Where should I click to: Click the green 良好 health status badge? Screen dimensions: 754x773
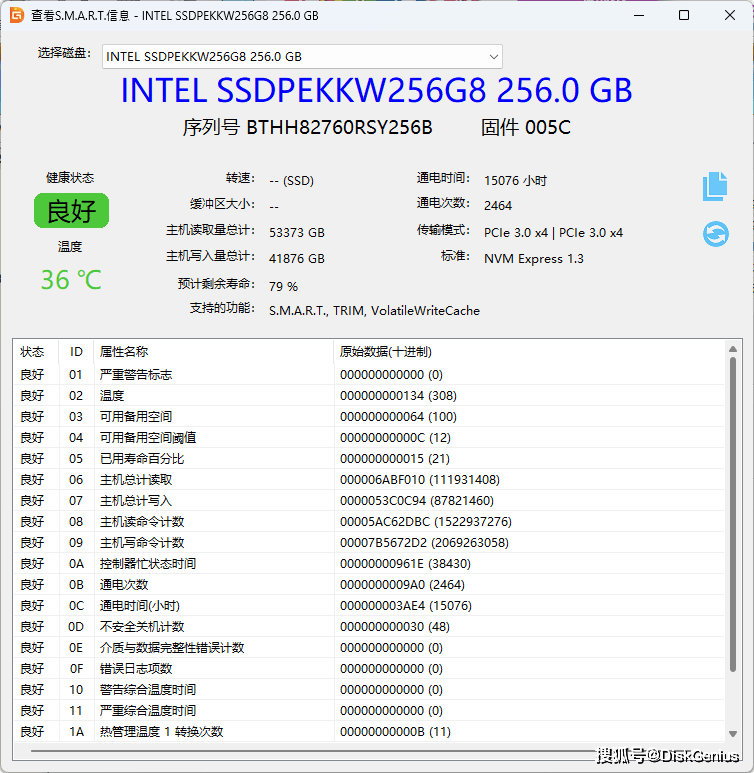point(71,211)
